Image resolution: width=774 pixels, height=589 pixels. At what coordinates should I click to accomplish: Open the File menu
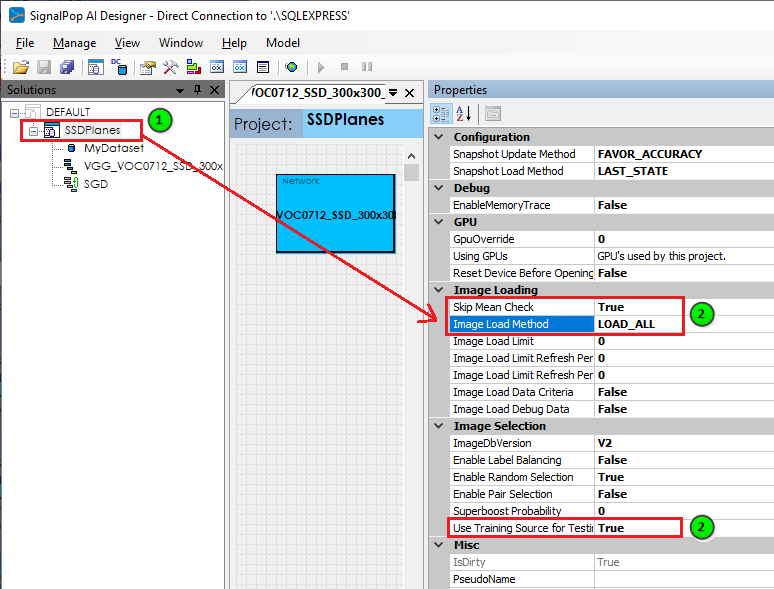pos(25,43)
